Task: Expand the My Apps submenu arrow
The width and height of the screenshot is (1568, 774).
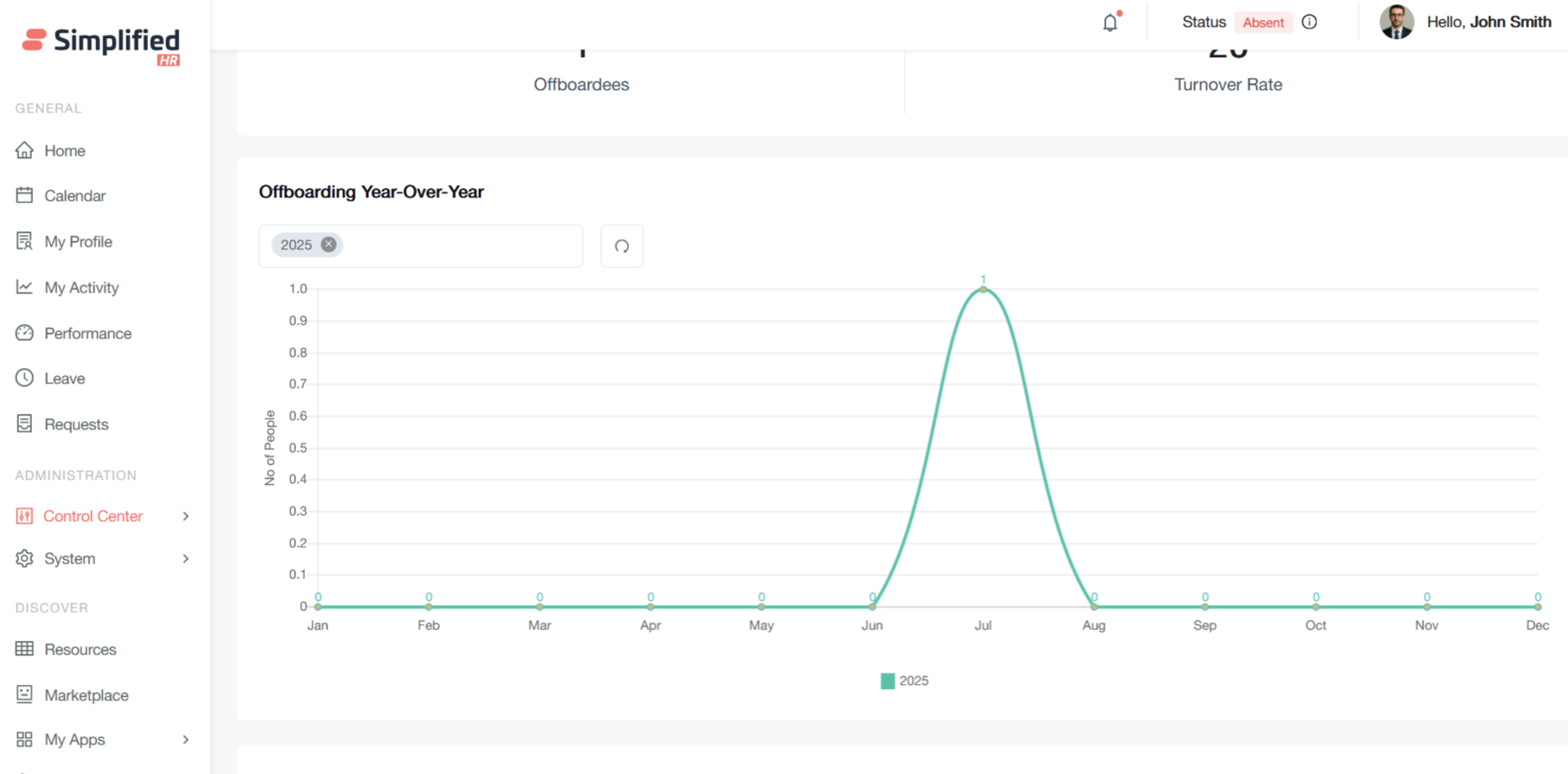Action: 185,739
